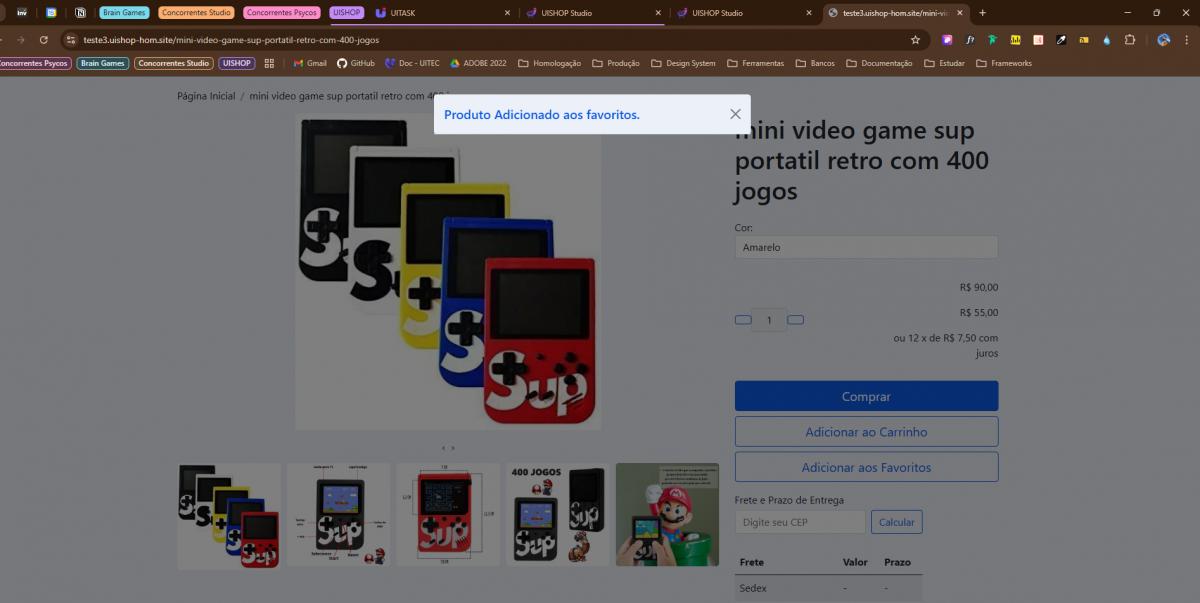Click the new tab plus button
The image size is (1200, 603).
point(982,13)
